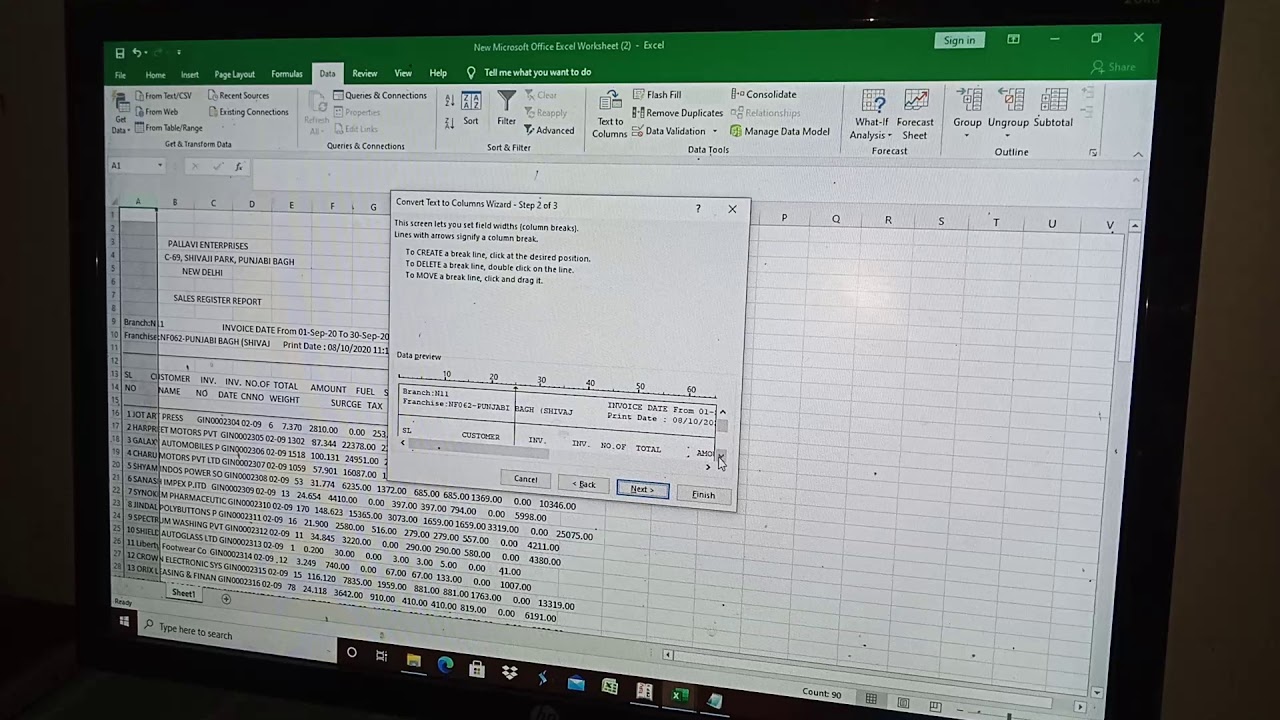Screen dimensions: 1280x720
Task: Expand the Name Box dropdown
Action: pyautogui.click(x=160, y=165)
